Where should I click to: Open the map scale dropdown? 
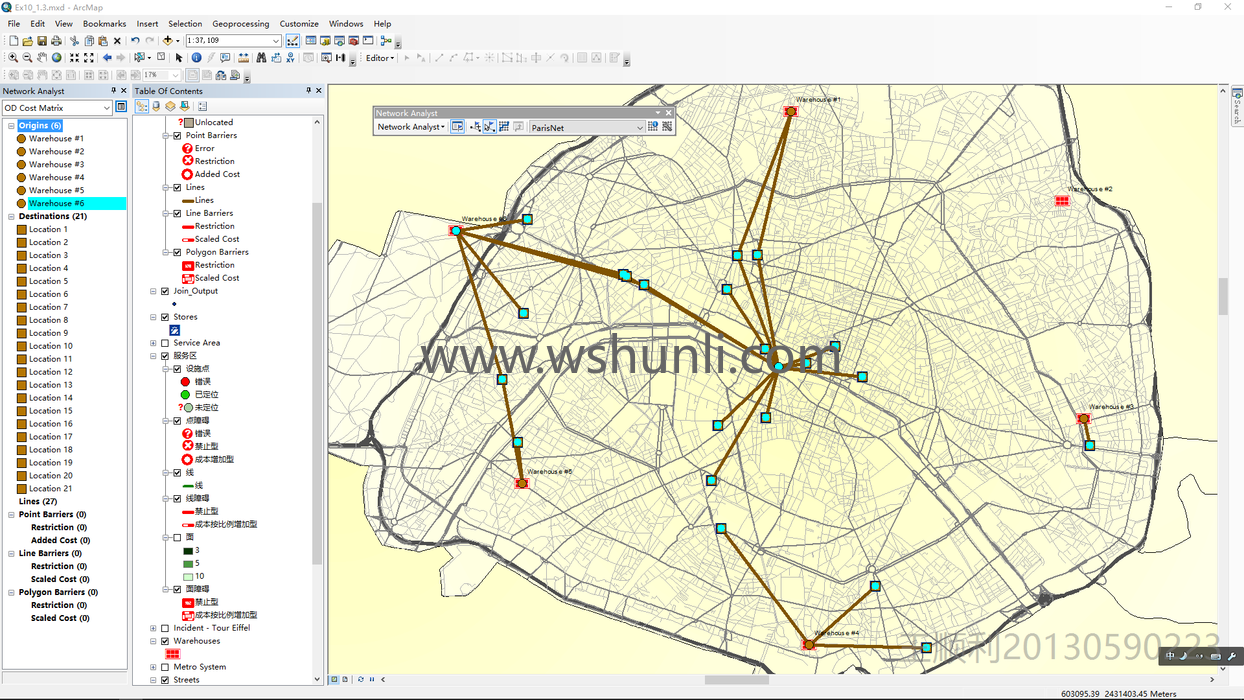276,41
